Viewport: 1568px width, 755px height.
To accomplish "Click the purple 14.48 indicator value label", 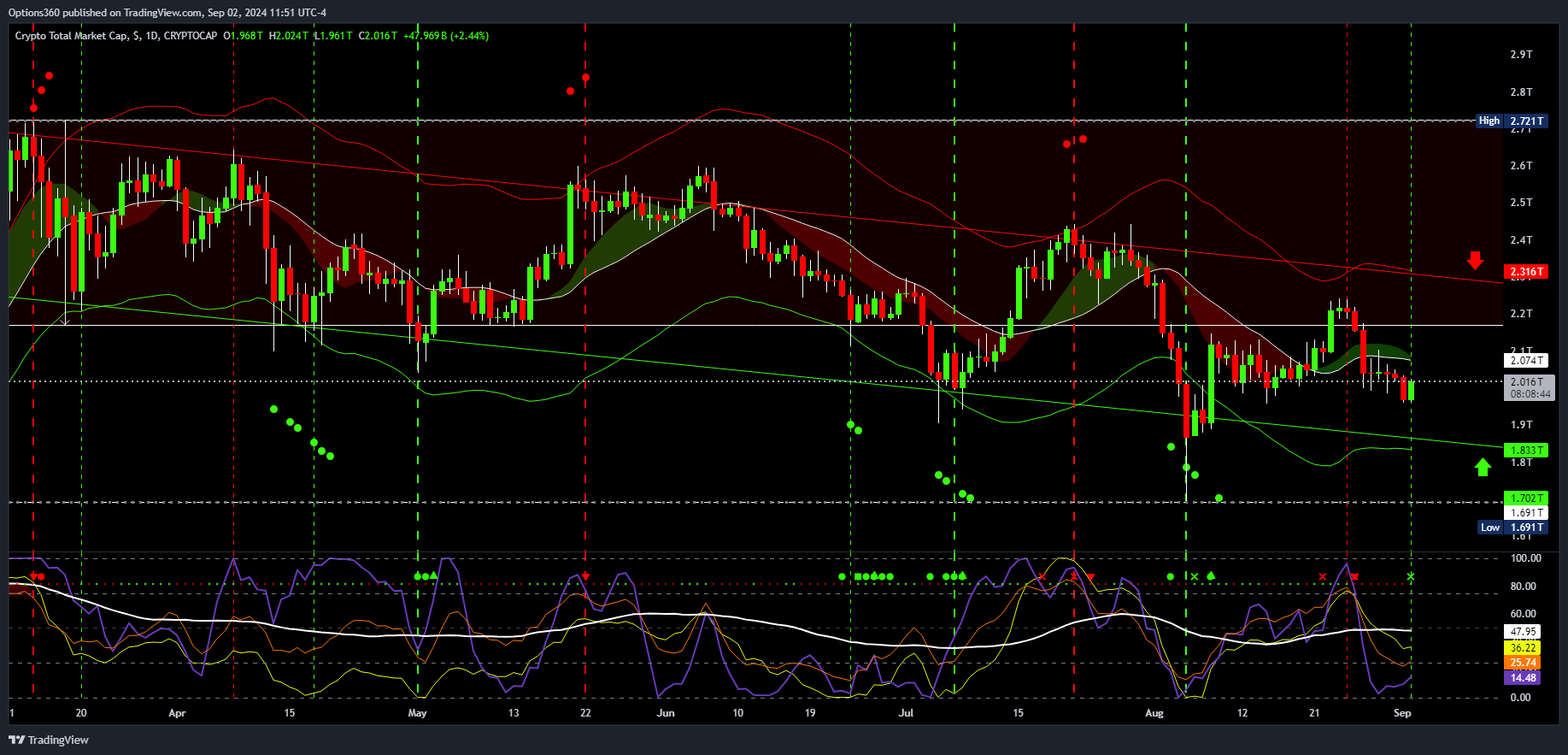I will tap(1523, 678).
